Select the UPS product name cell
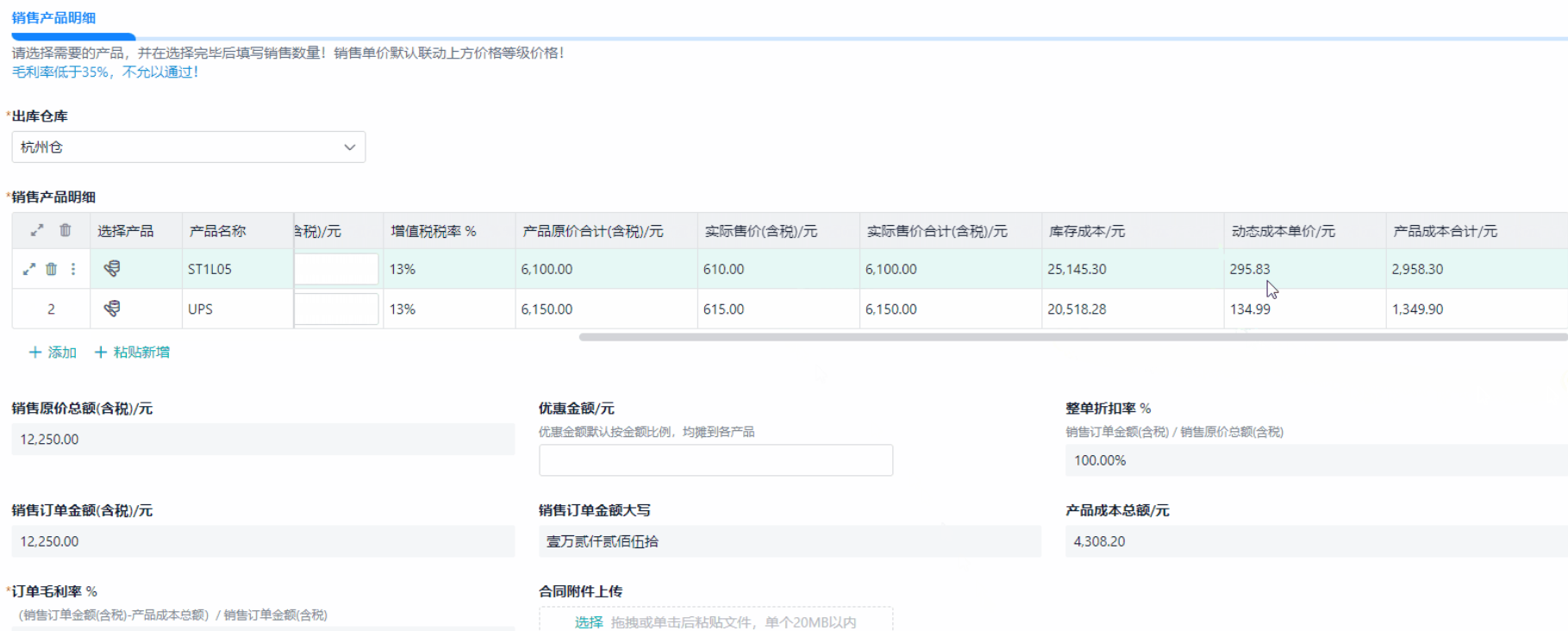Screen dimensions: 1568x631 [237, 309]
